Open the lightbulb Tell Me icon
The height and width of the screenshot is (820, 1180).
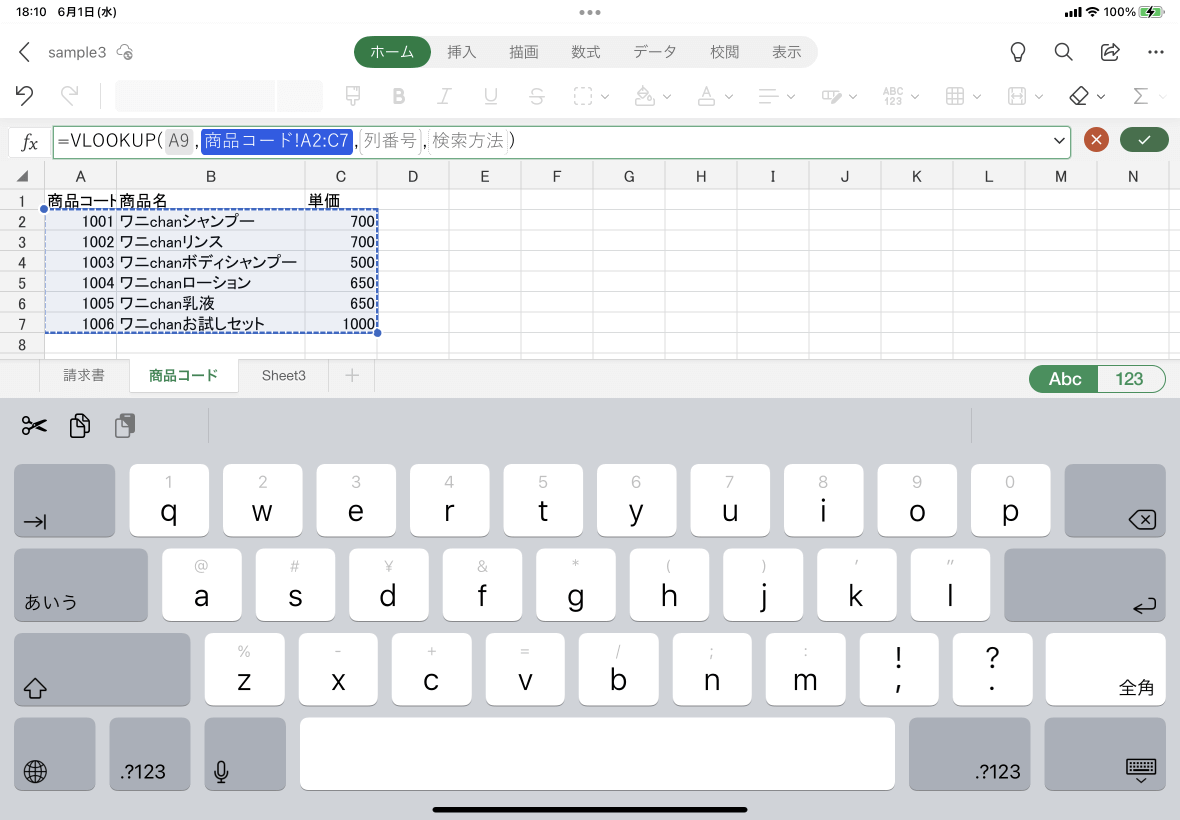[x=1017, y=52]
